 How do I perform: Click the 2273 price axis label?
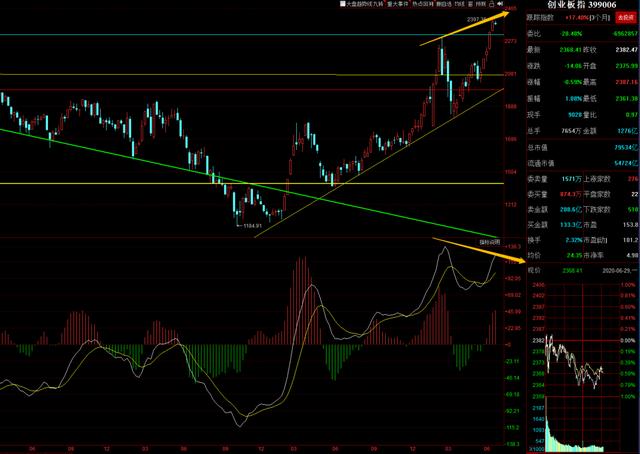[x=511, y=41]
